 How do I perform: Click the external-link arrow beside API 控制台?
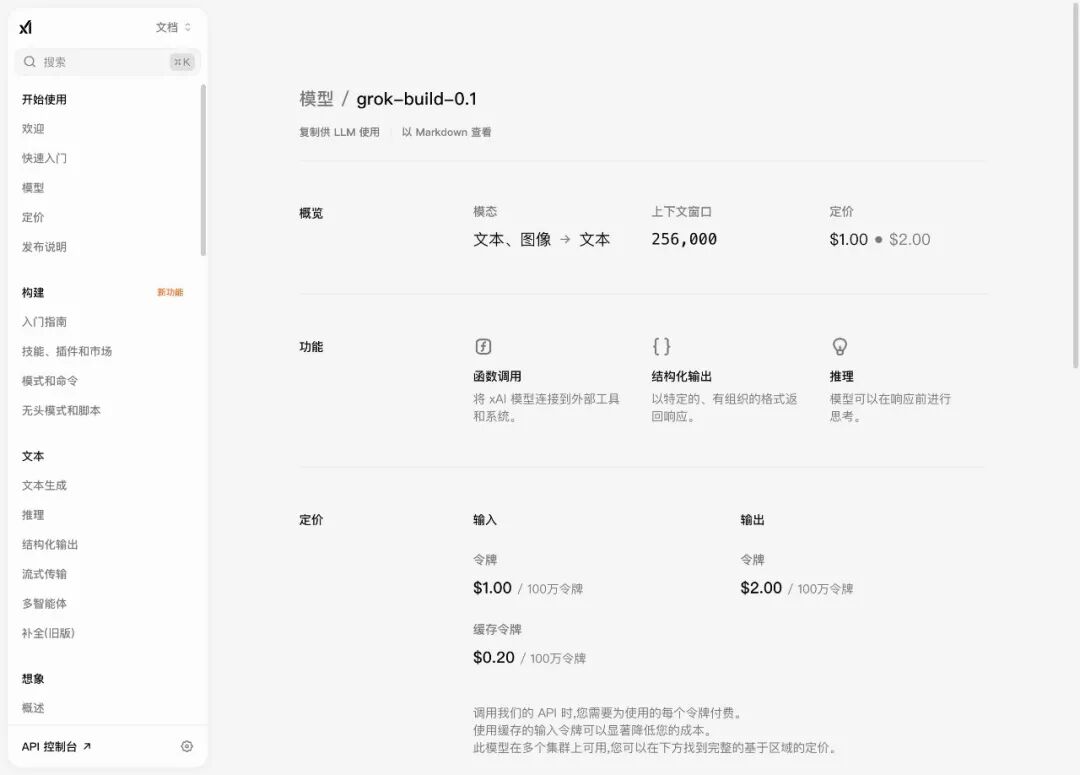tap(87, 746)
